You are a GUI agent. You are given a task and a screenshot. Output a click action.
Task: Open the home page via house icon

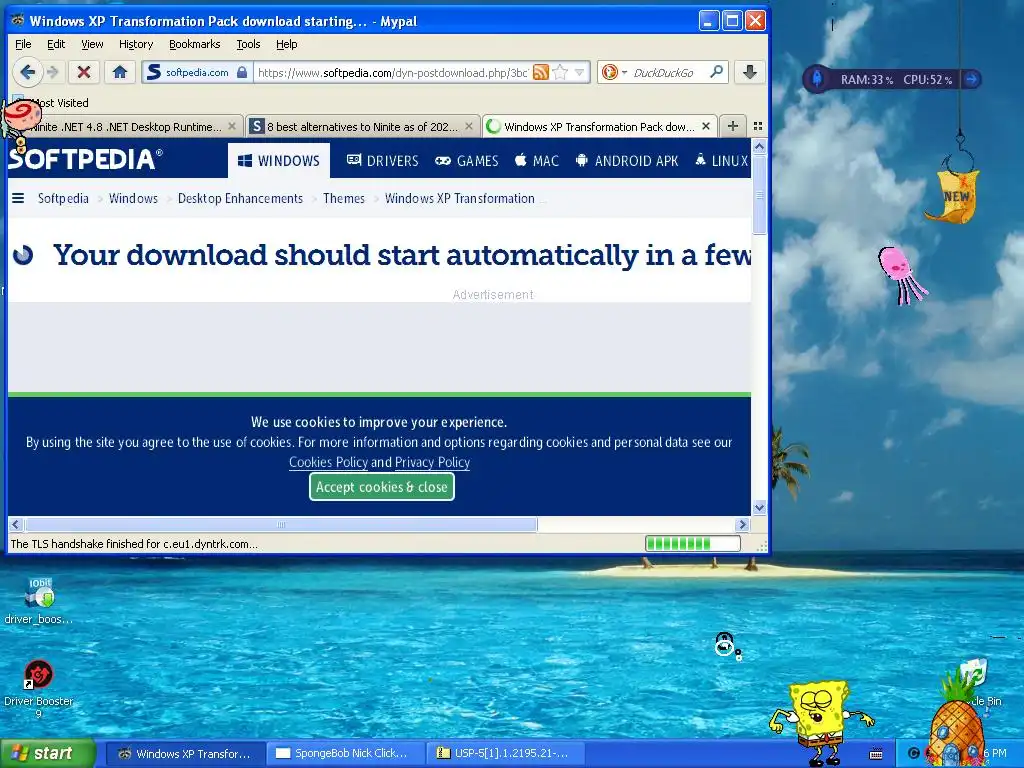point(120,72)
